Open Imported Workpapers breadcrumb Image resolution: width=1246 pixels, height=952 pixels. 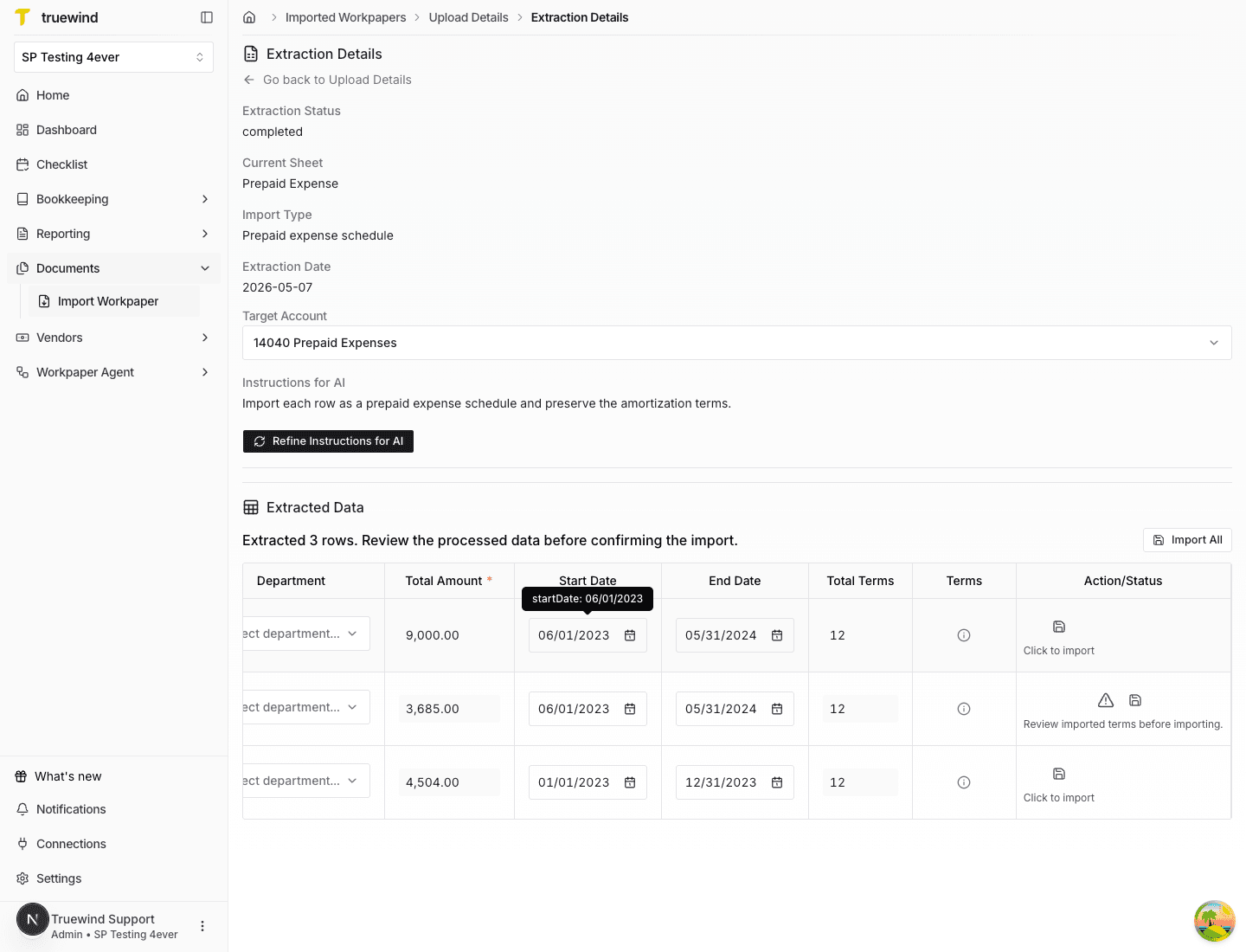point(345,17)
